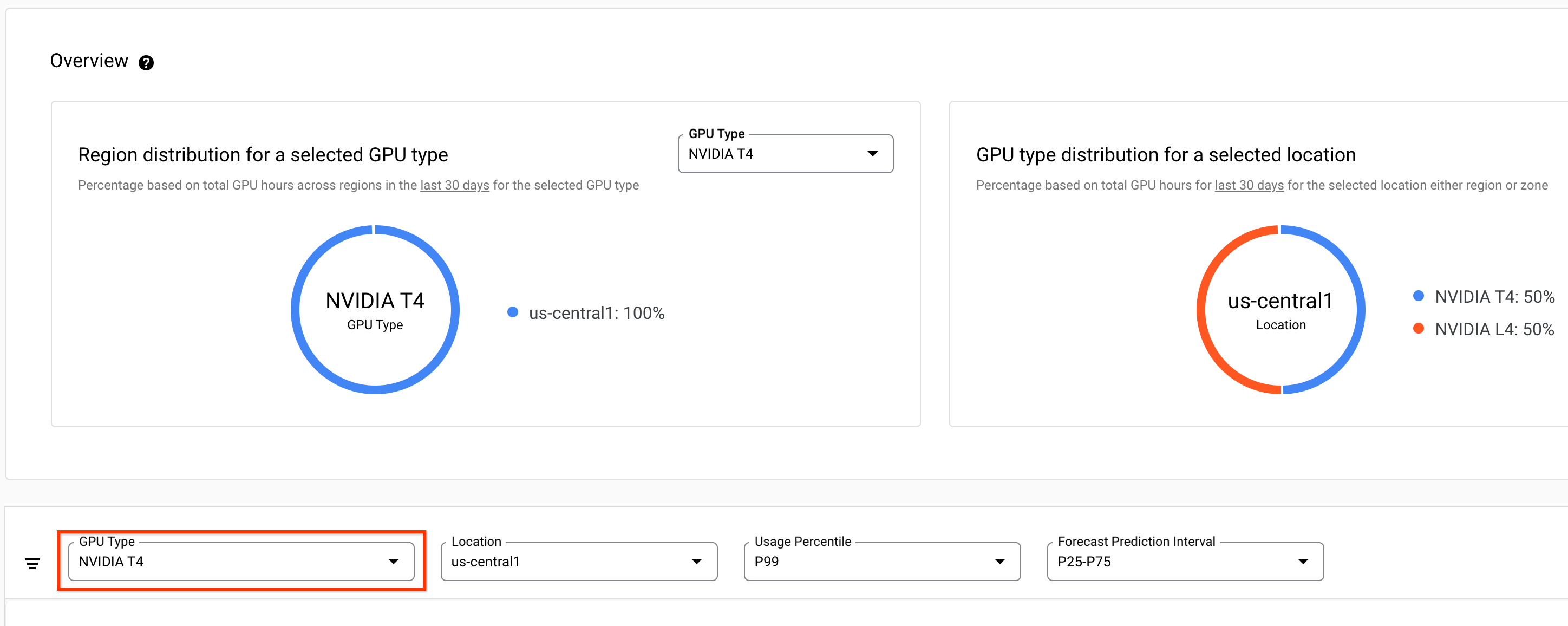This screenshot has height=626, width=1568.
Task: Click the orange NVIDIA L4 legend dot
Action: click(1420, 329)
